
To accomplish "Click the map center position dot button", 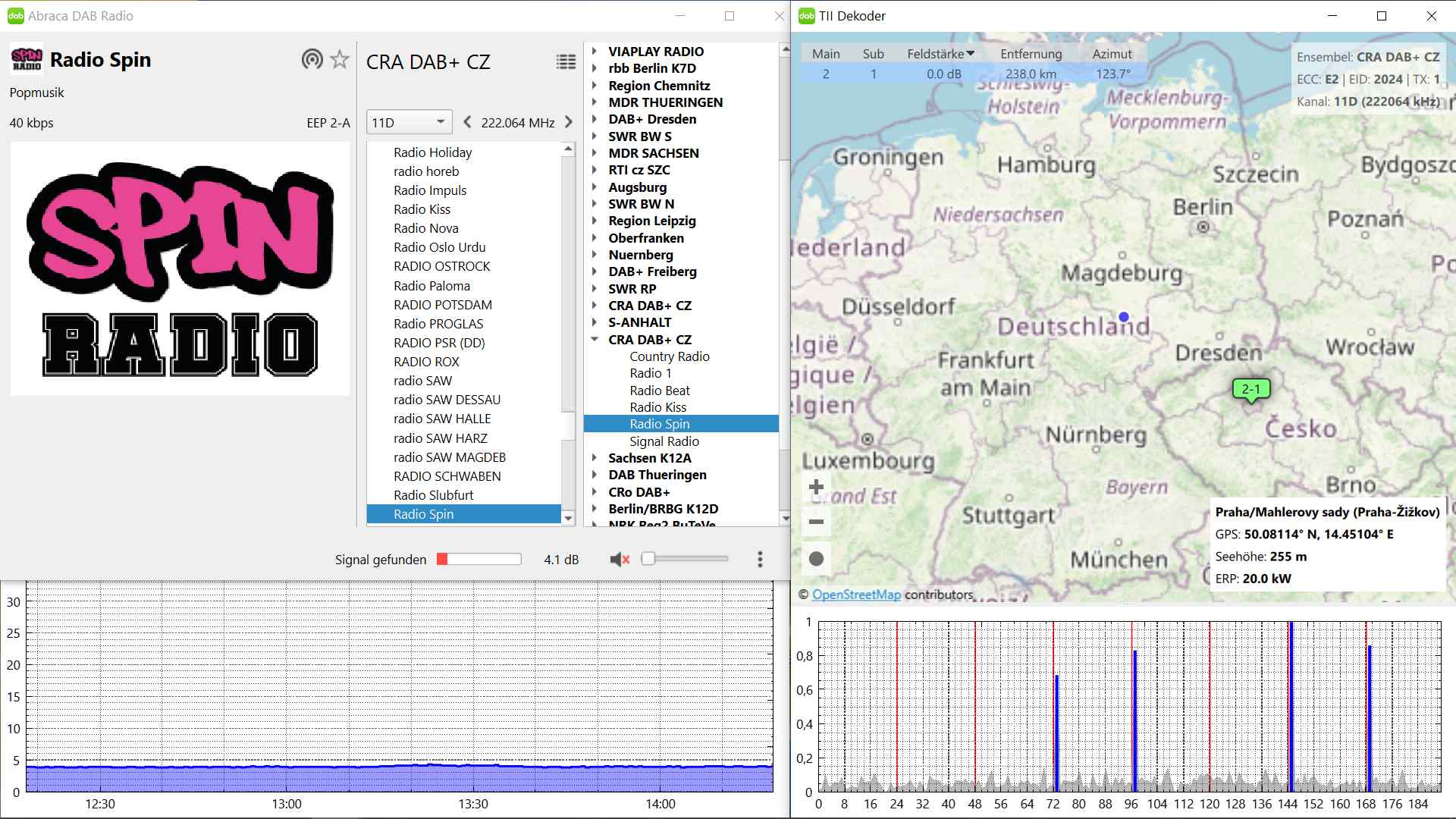I will click(x=816, y=559).
